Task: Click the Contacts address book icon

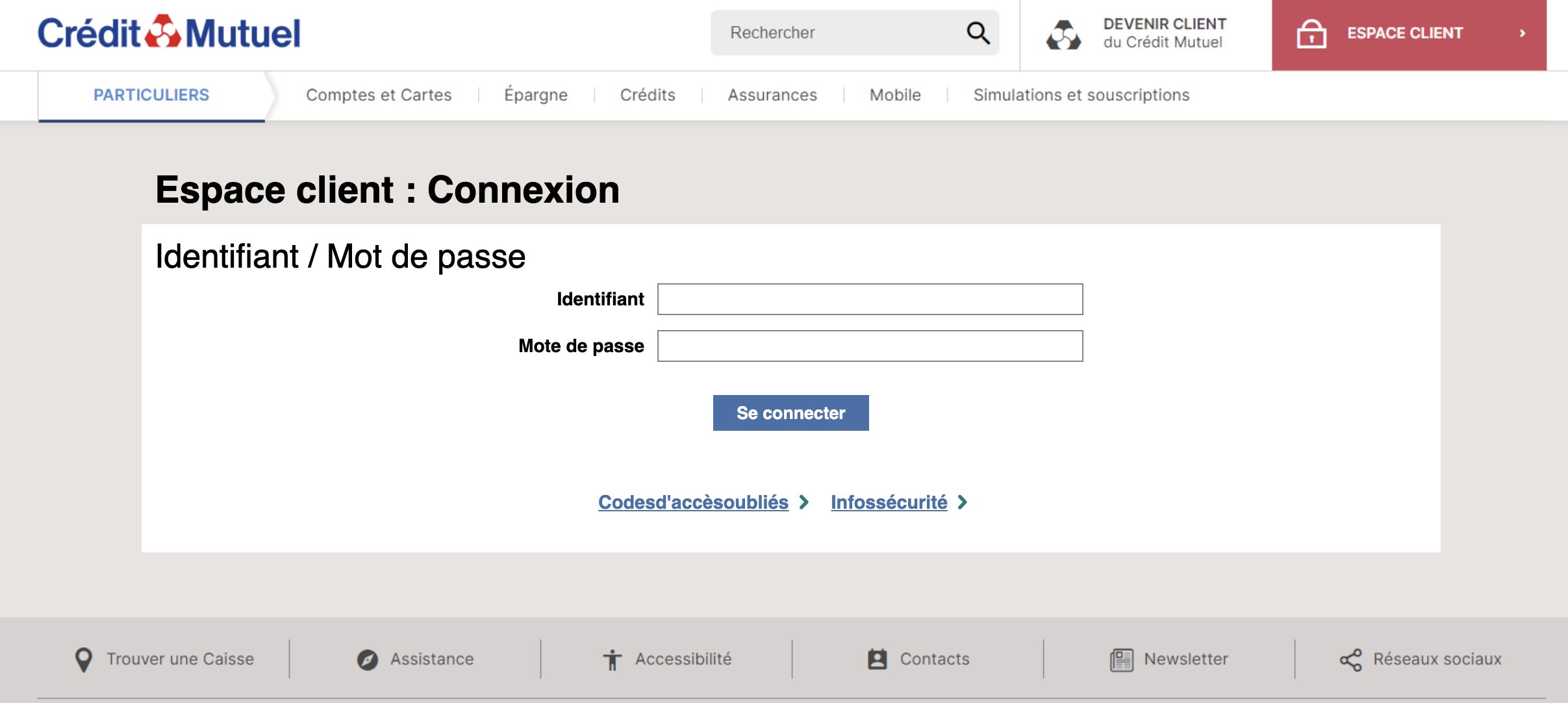Action: (877, 659)
